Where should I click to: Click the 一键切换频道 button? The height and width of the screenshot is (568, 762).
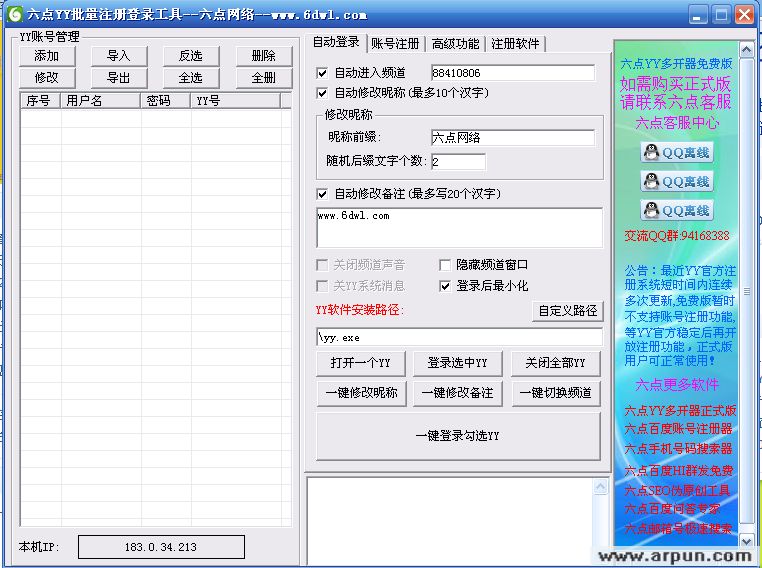tap(556, 393)
